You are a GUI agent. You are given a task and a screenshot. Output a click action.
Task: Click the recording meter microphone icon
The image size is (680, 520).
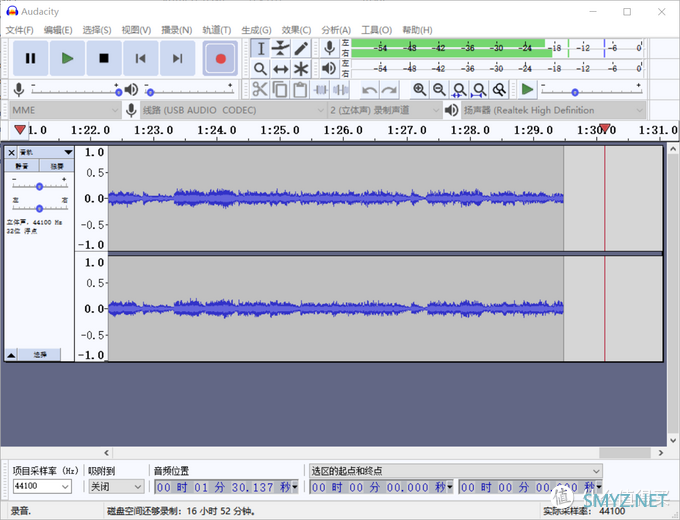click(x=330, y=48)
